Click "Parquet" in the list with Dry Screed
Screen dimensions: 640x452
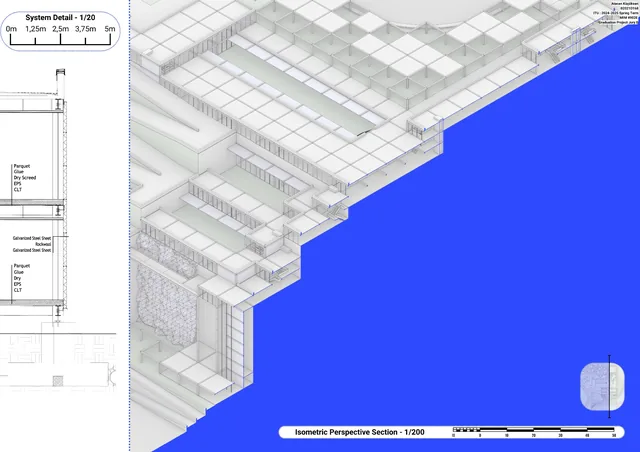click(x=22, y=166)
